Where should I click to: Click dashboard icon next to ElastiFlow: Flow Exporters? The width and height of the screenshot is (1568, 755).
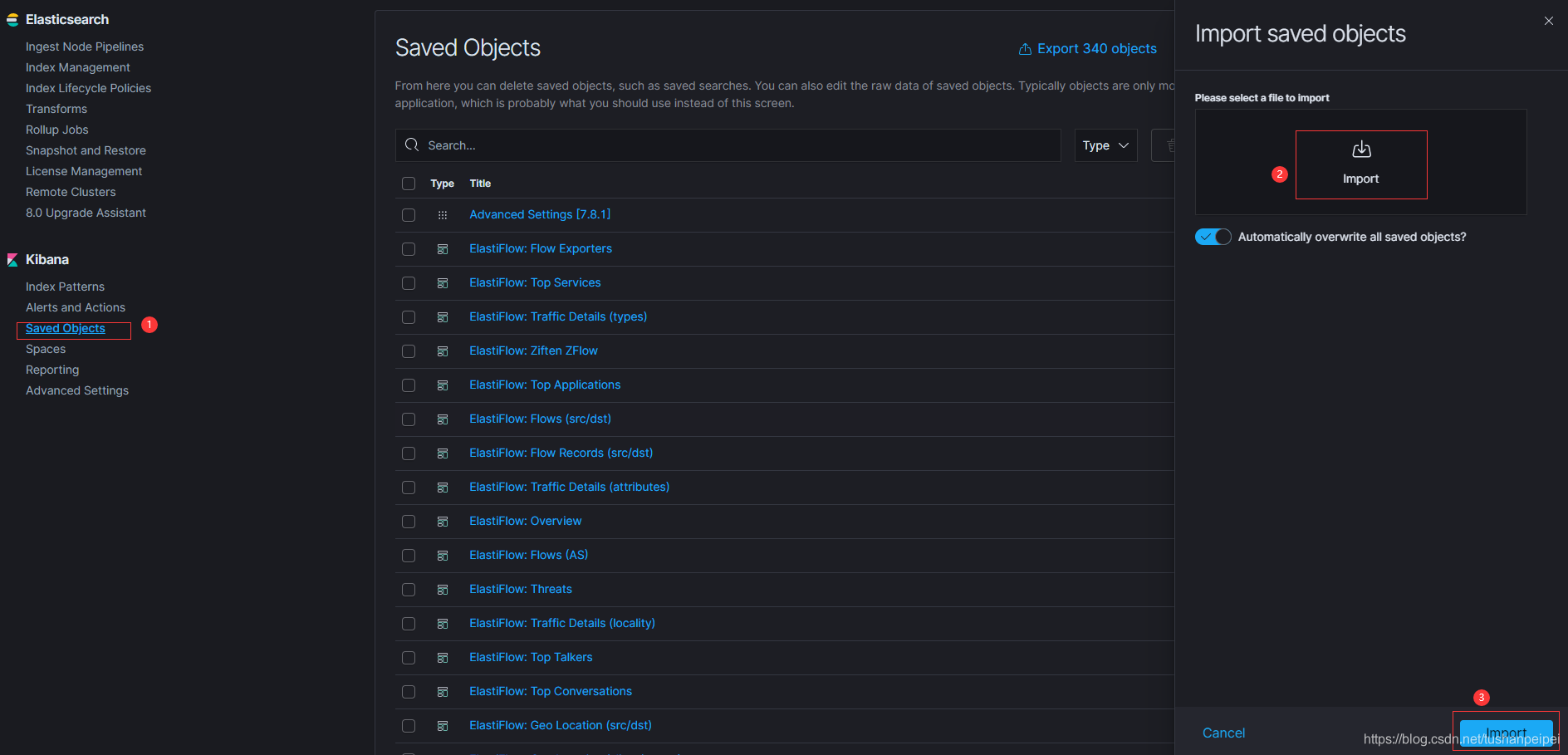point(443,249)
